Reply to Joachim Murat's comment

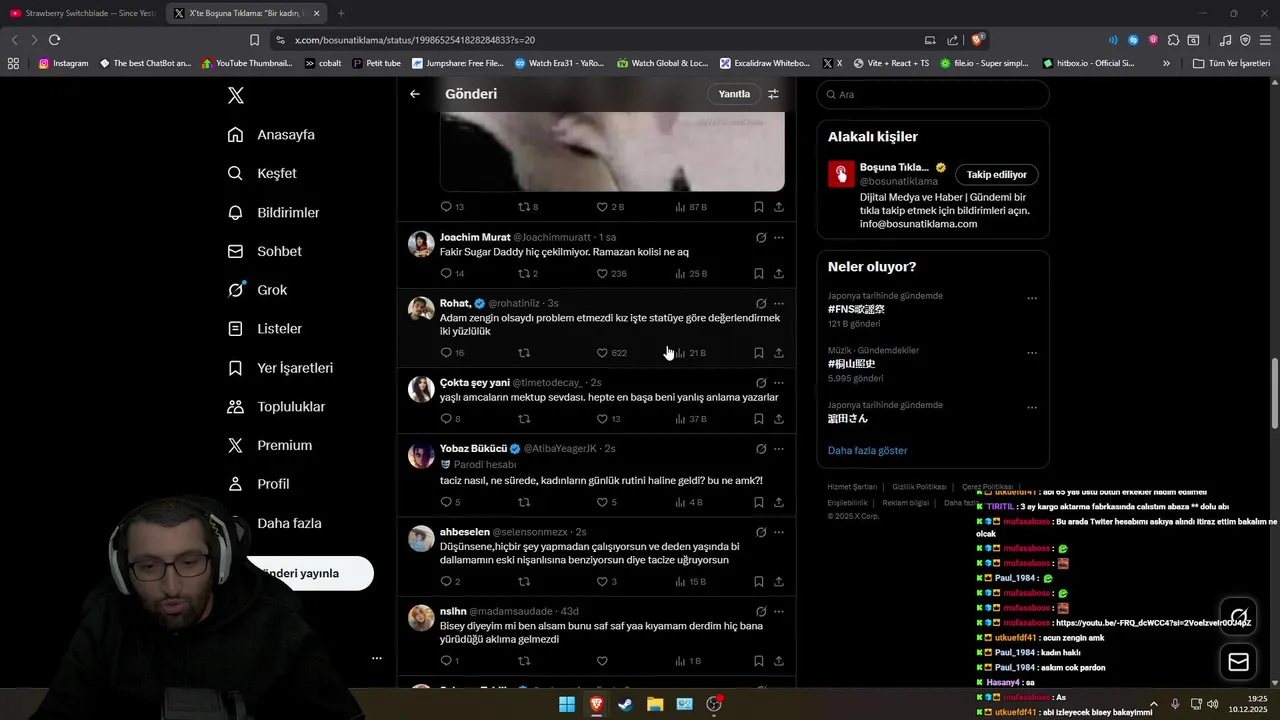click(x=452, y=273)
